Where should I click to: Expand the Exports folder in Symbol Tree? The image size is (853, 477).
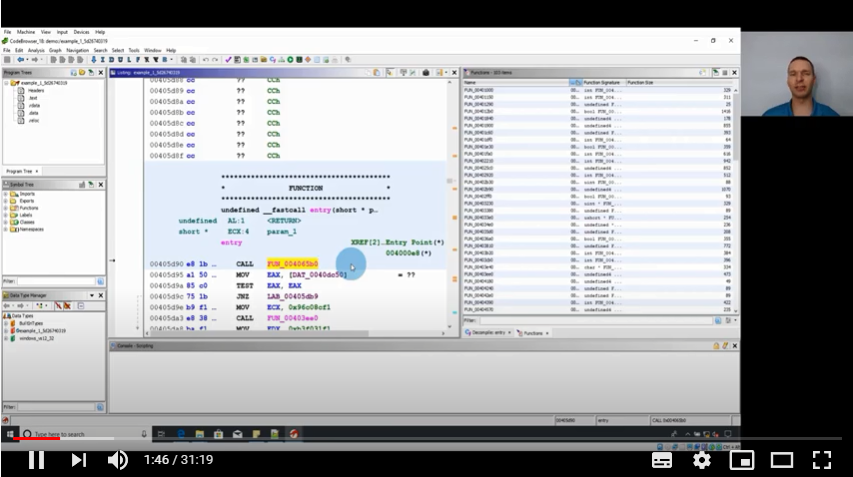(x=6, y=201)
